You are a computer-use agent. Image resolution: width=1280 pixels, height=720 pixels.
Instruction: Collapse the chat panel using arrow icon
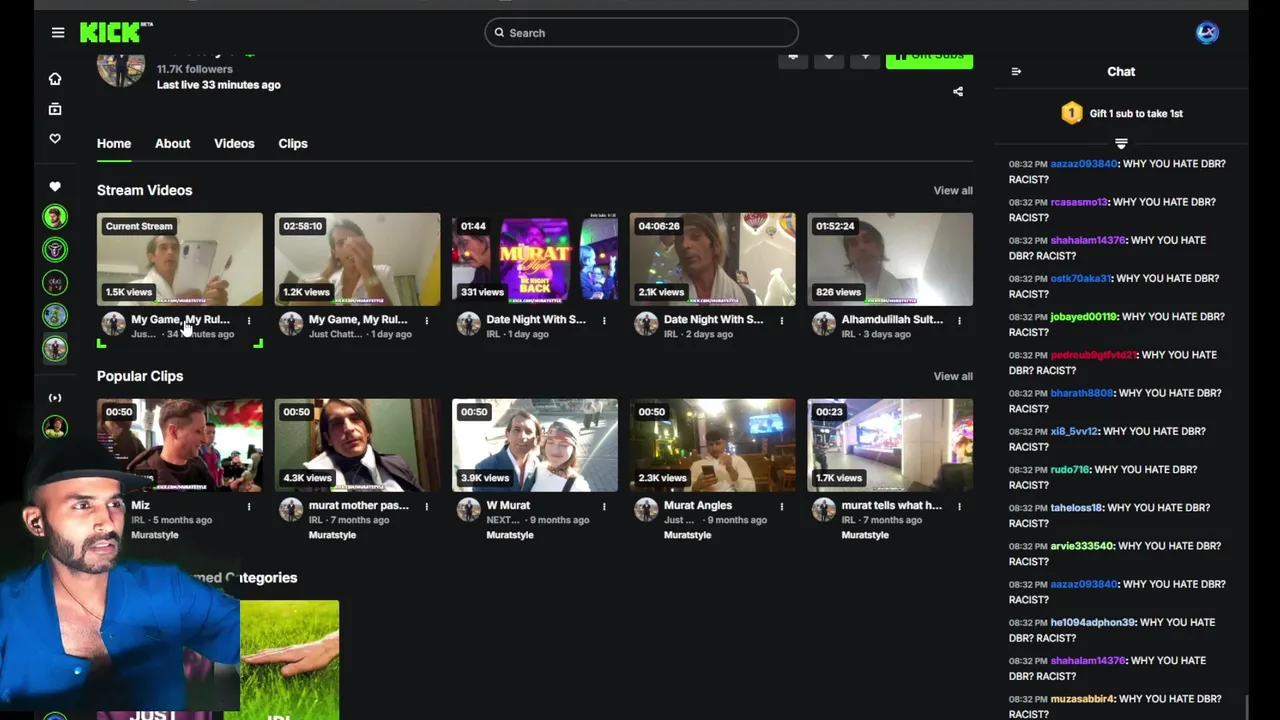tap(1016, 72)
